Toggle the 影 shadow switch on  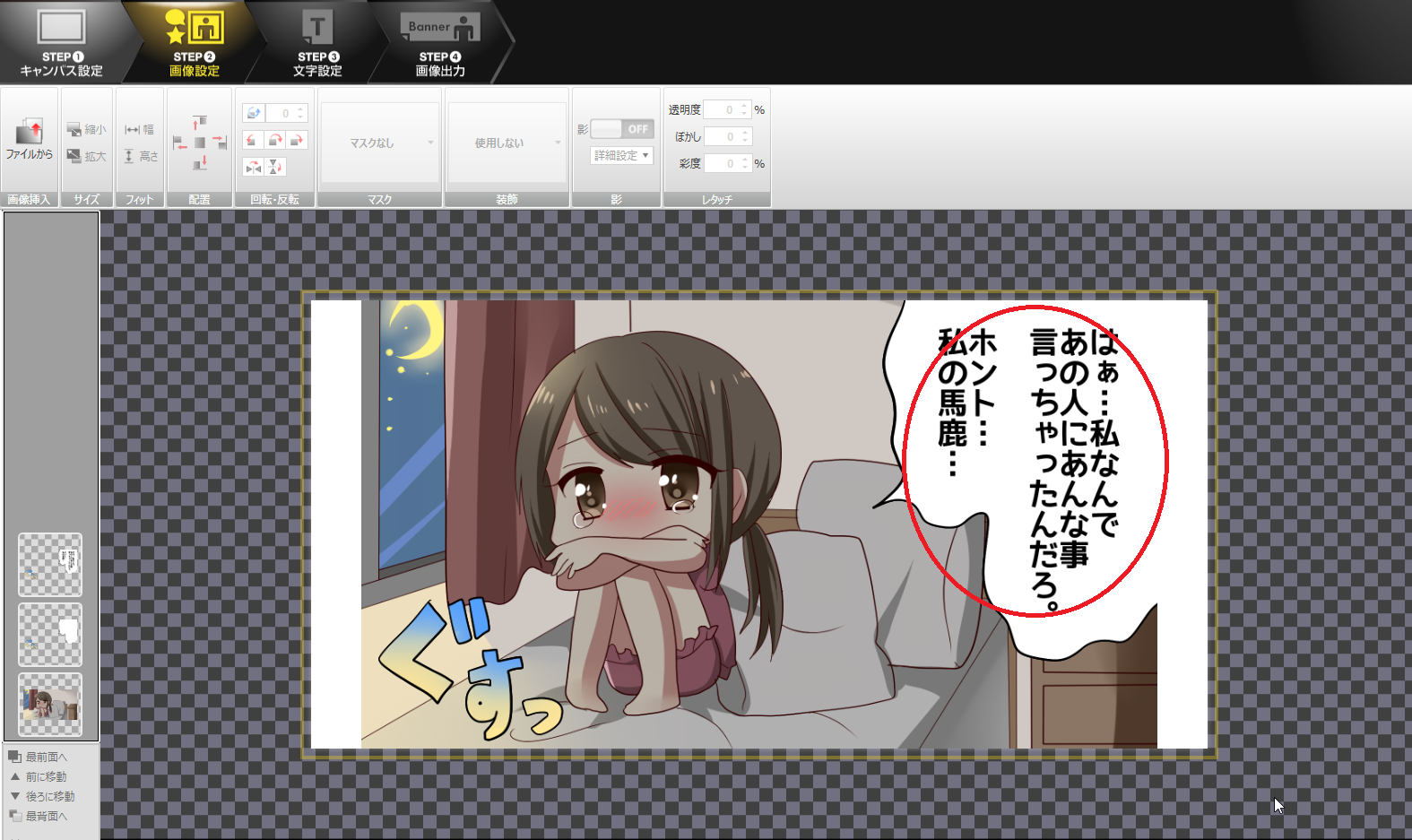[622, 129]
